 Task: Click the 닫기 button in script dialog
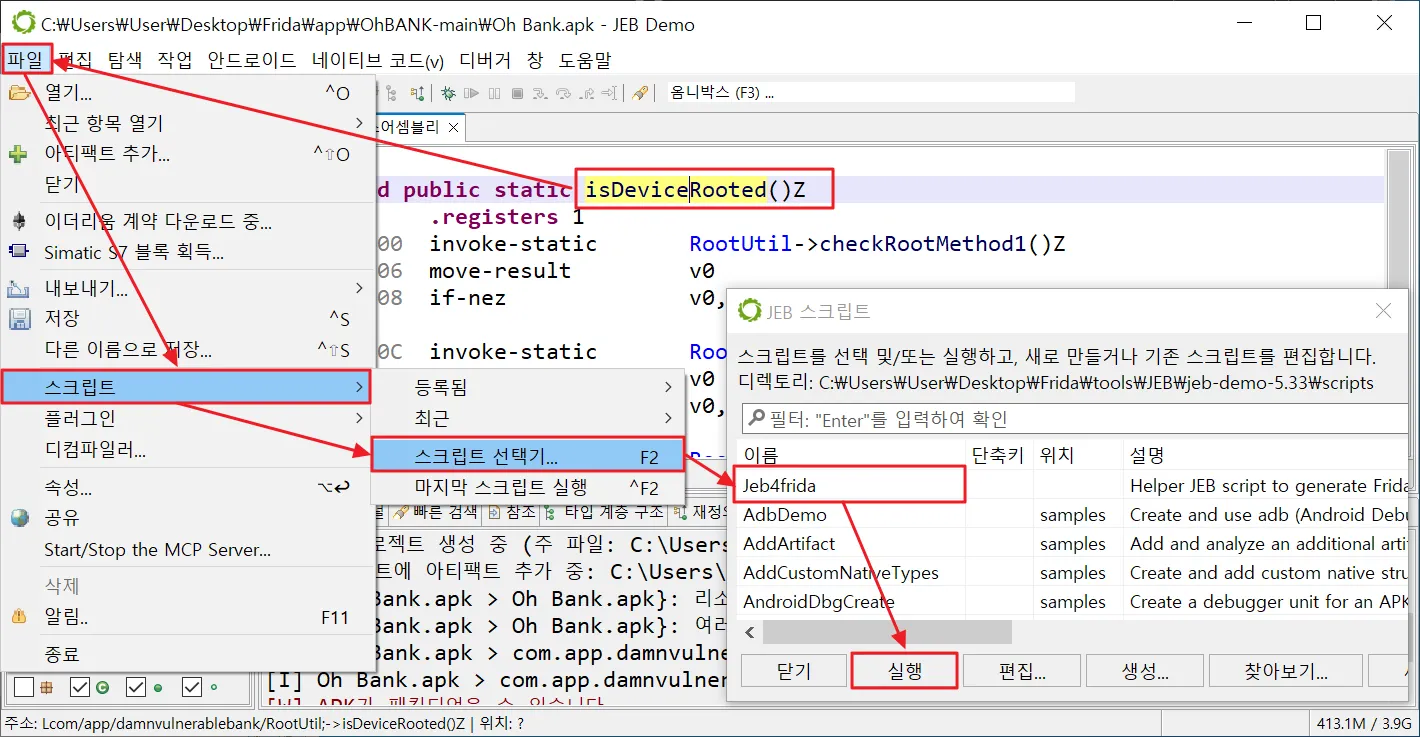[793, 671]
